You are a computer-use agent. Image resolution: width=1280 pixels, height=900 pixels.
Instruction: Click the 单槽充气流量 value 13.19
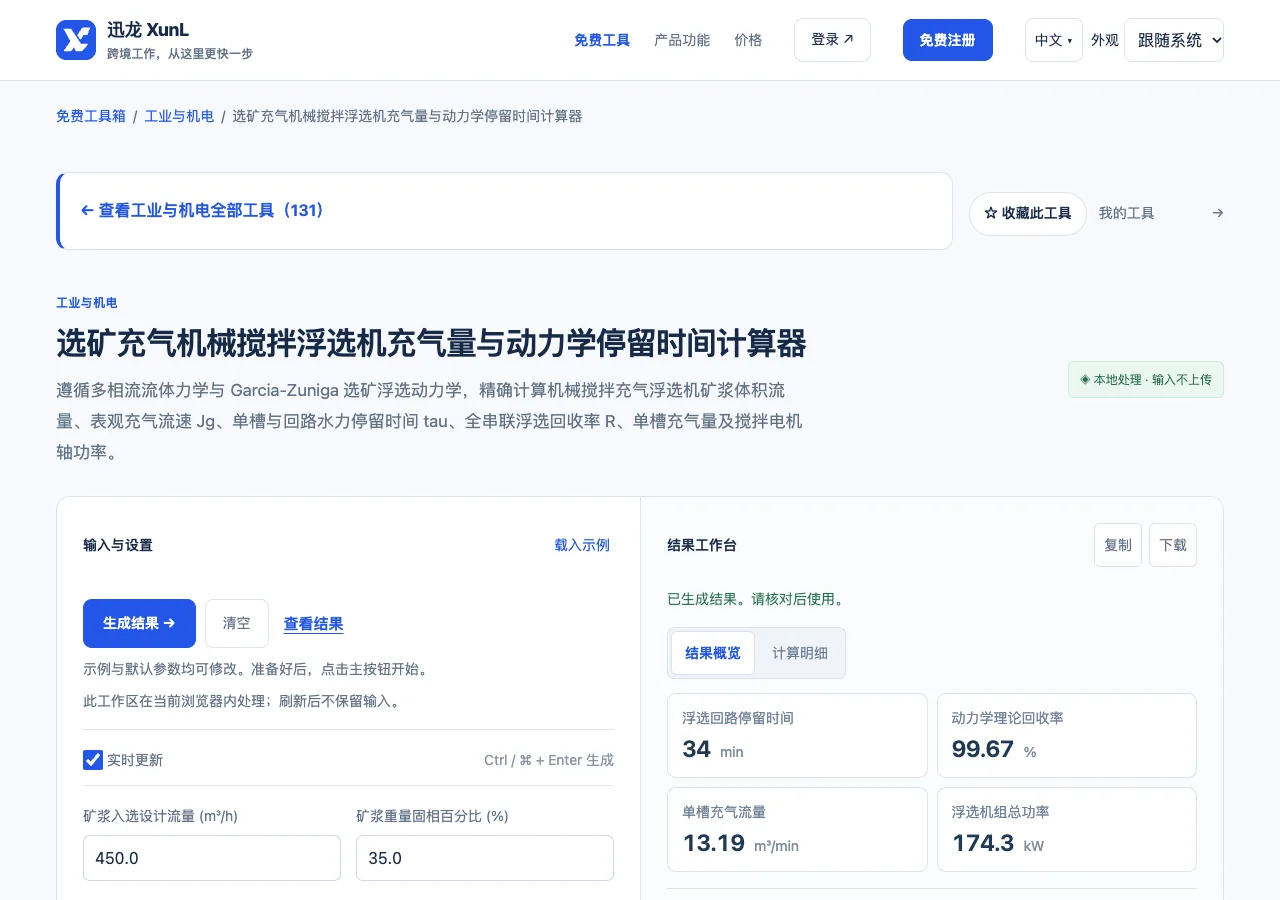(x=714, y=843)
